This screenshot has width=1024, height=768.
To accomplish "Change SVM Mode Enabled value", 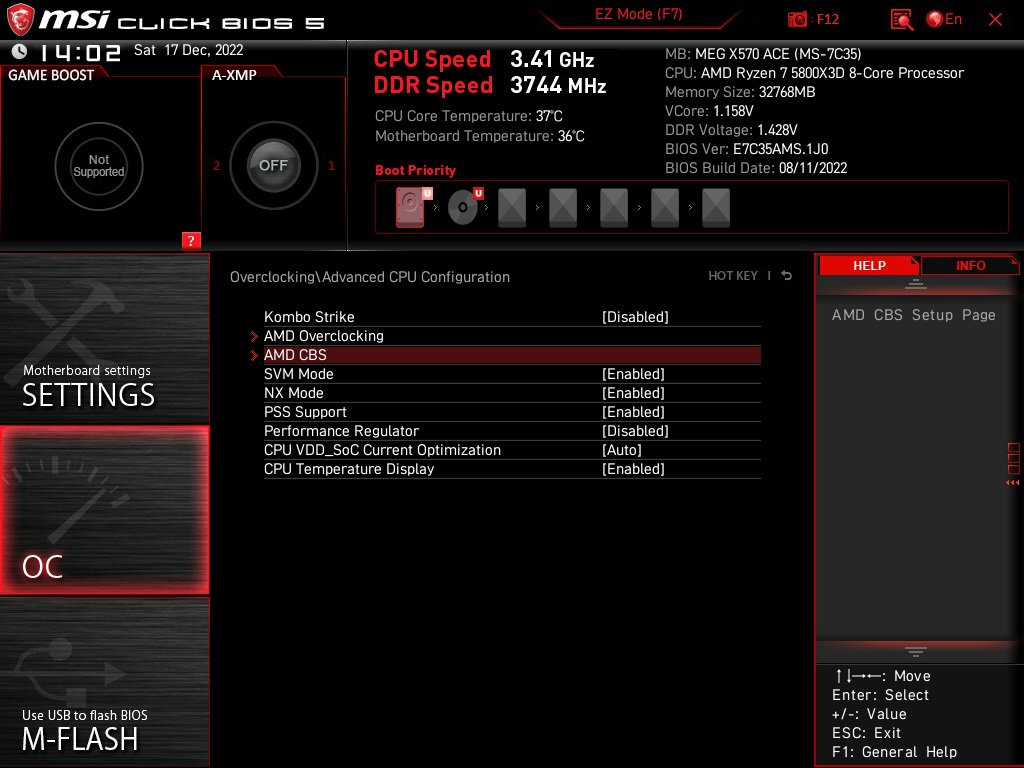I will [633, 374].
